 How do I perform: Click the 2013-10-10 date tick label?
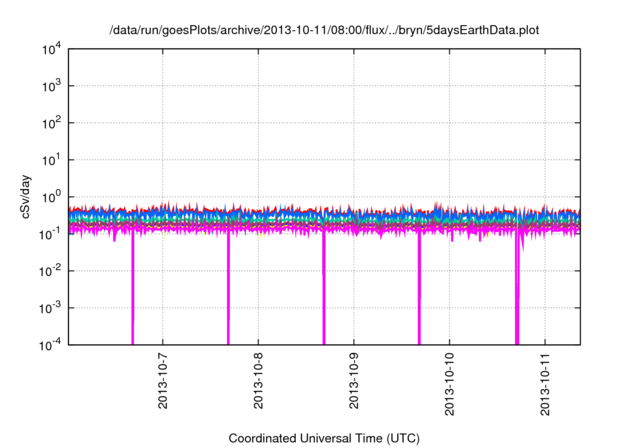449,384
